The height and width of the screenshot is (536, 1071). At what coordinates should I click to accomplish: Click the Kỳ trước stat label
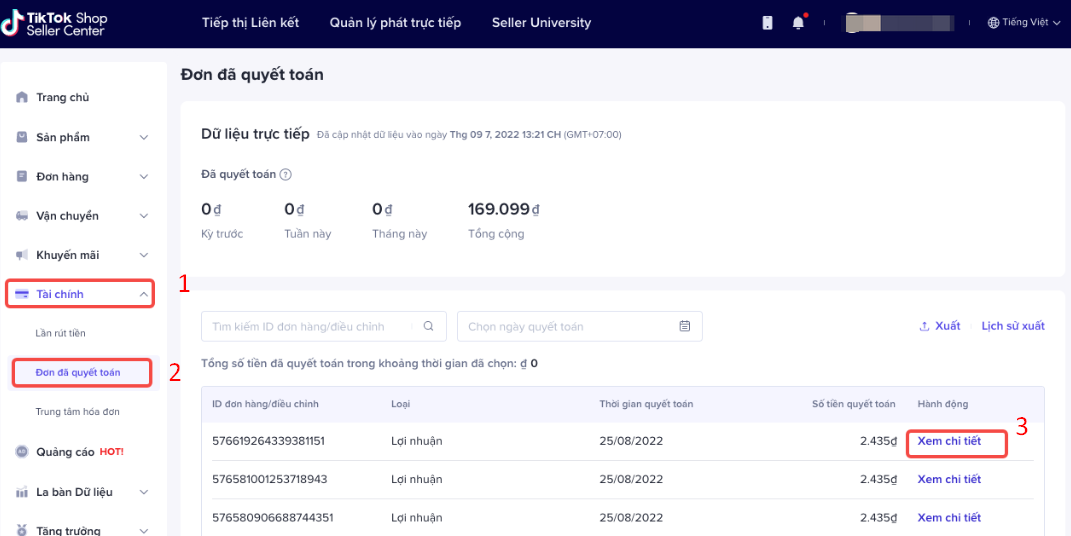[222, 234]
